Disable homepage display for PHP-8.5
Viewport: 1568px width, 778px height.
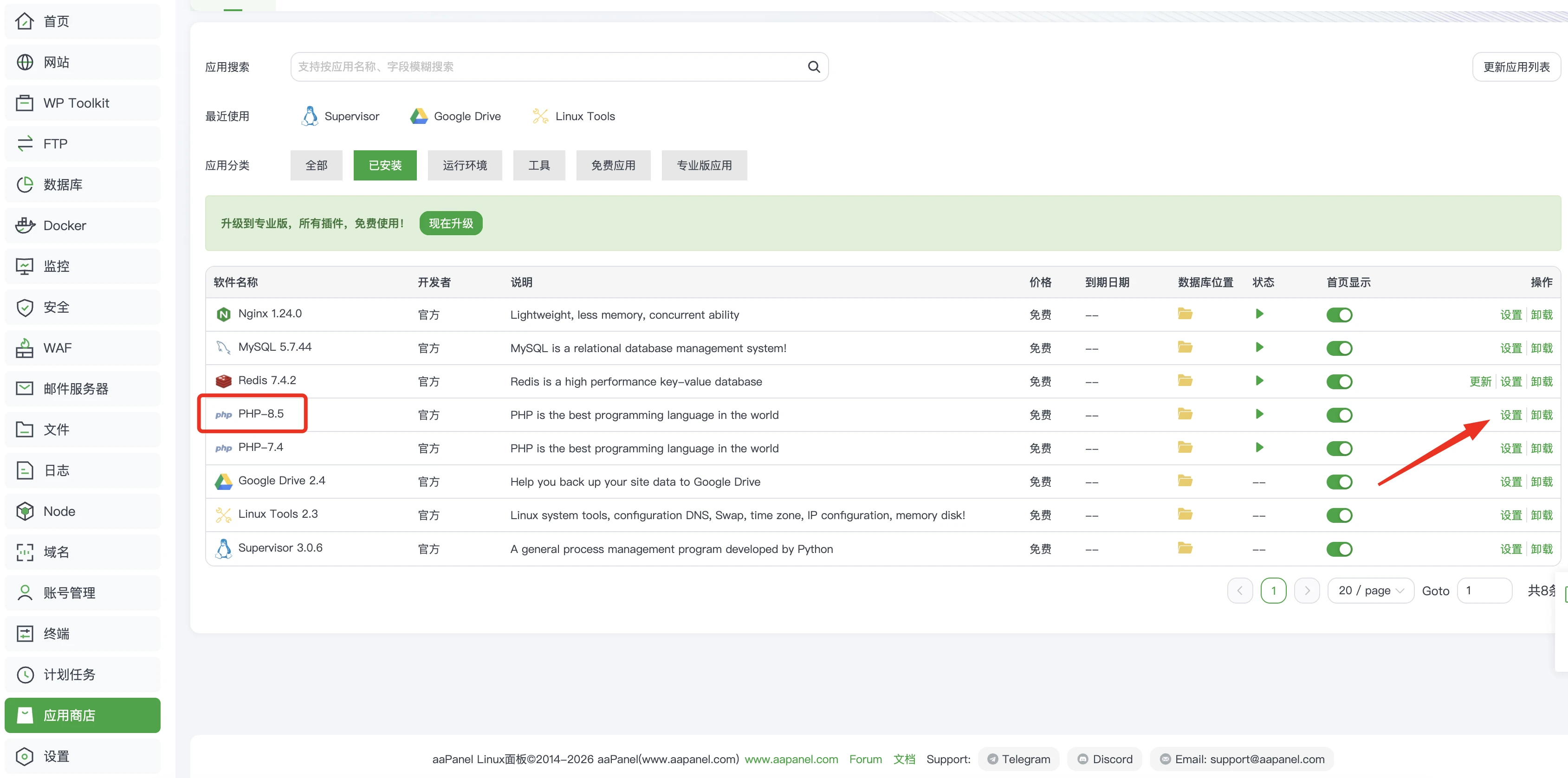coord(1339,416)
